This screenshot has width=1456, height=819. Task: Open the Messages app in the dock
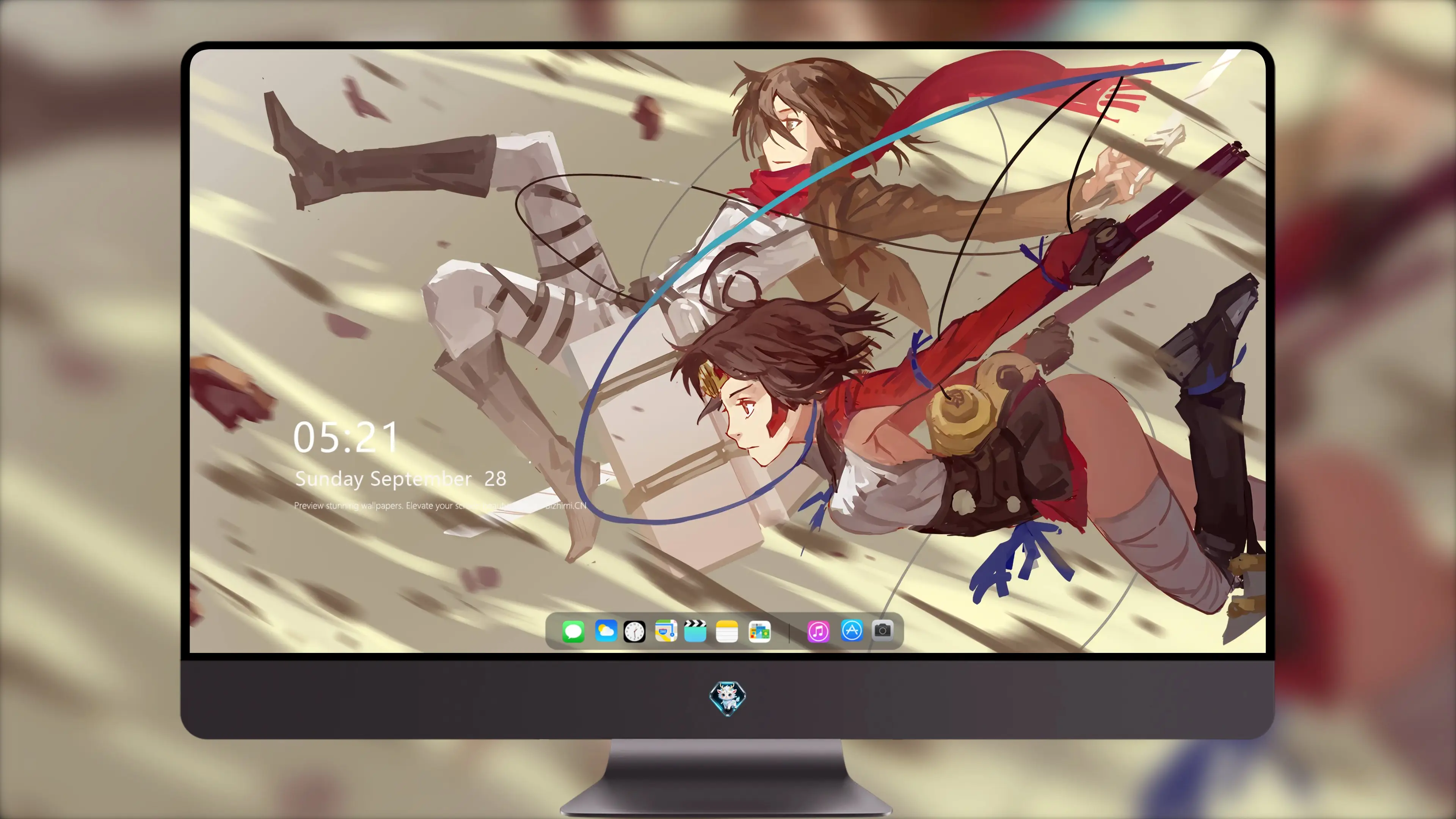(x=573, y=631)
